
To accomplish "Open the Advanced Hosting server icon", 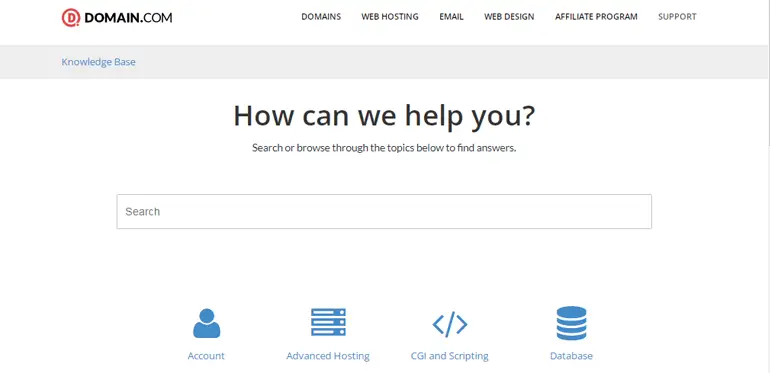I will tap(328, 322).
